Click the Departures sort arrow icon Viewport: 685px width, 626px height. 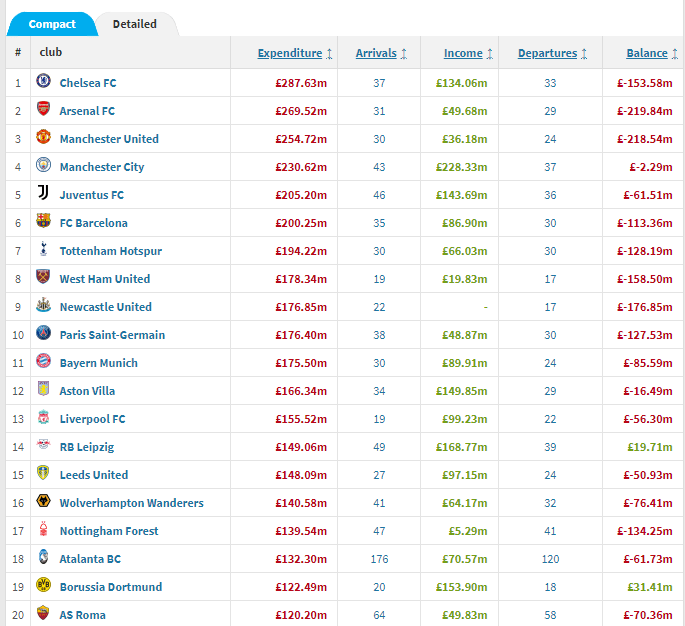(584, 54)
